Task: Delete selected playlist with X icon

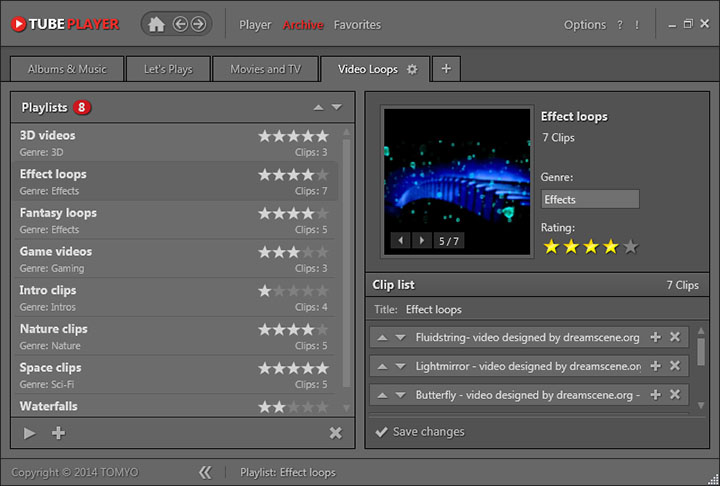Action: click(x=335, y=433)
